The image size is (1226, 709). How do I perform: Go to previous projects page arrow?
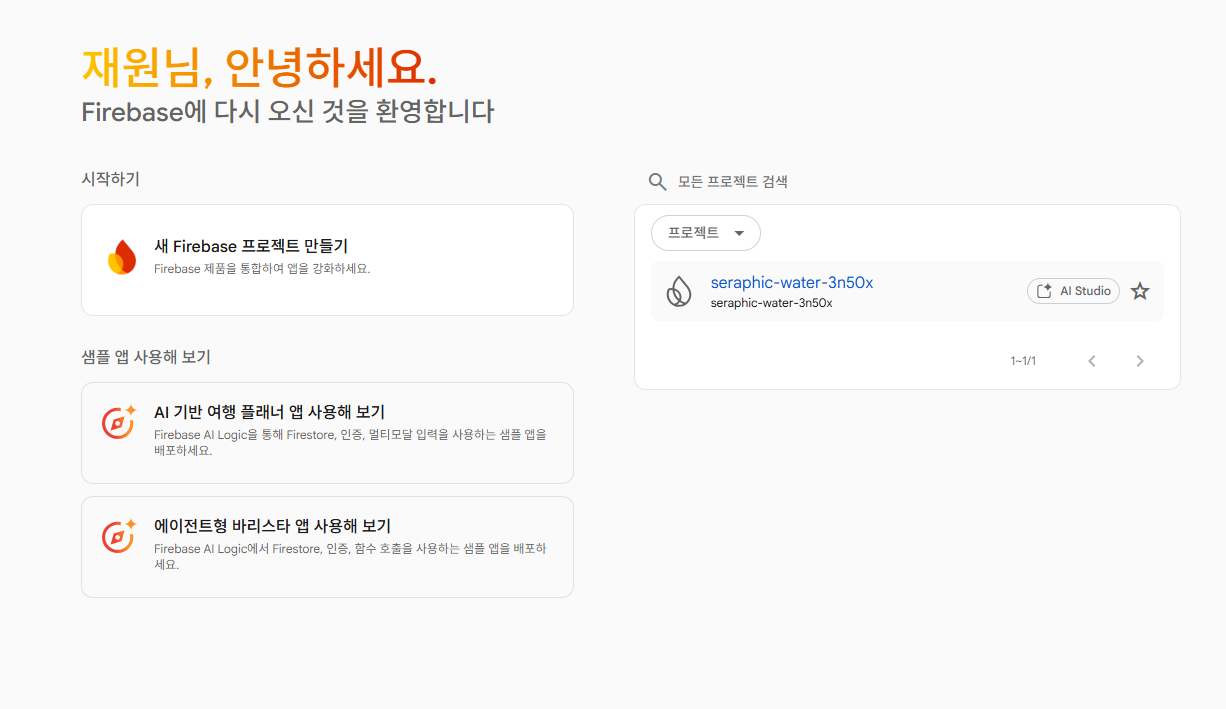[1092, 361]
